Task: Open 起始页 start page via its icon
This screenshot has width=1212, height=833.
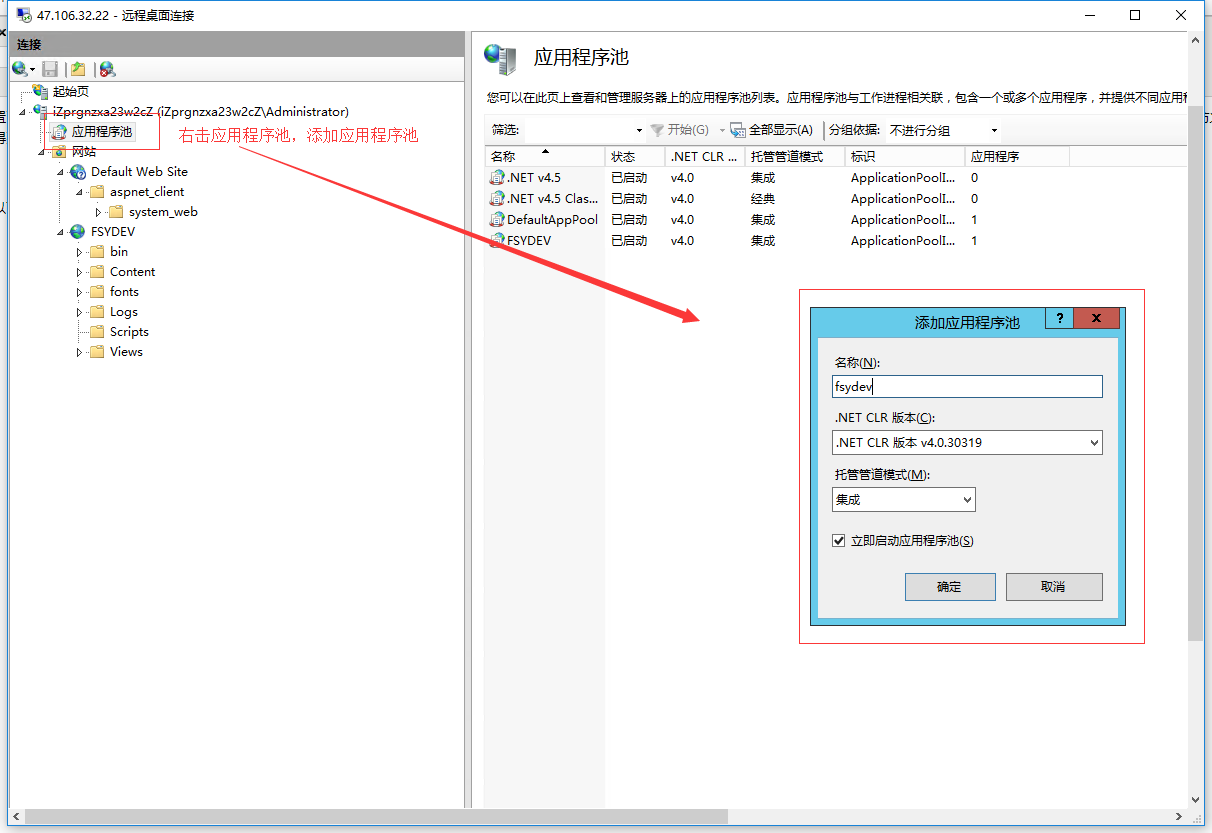Action: point(41,90)
